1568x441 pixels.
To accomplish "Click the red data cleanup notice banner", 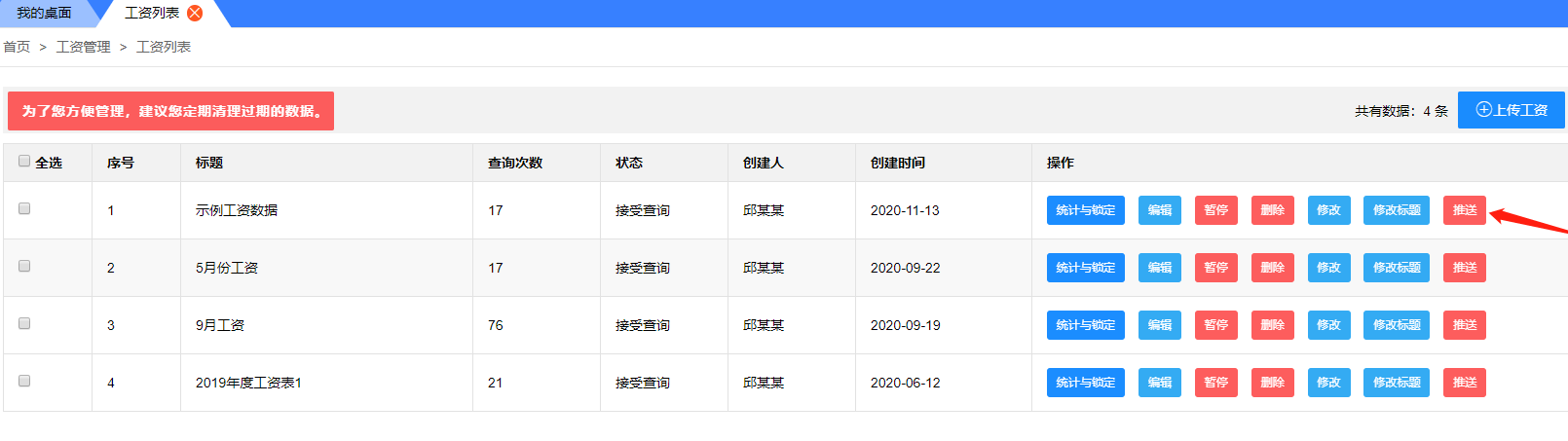I will pyautogui.click(x=170, y=111).
